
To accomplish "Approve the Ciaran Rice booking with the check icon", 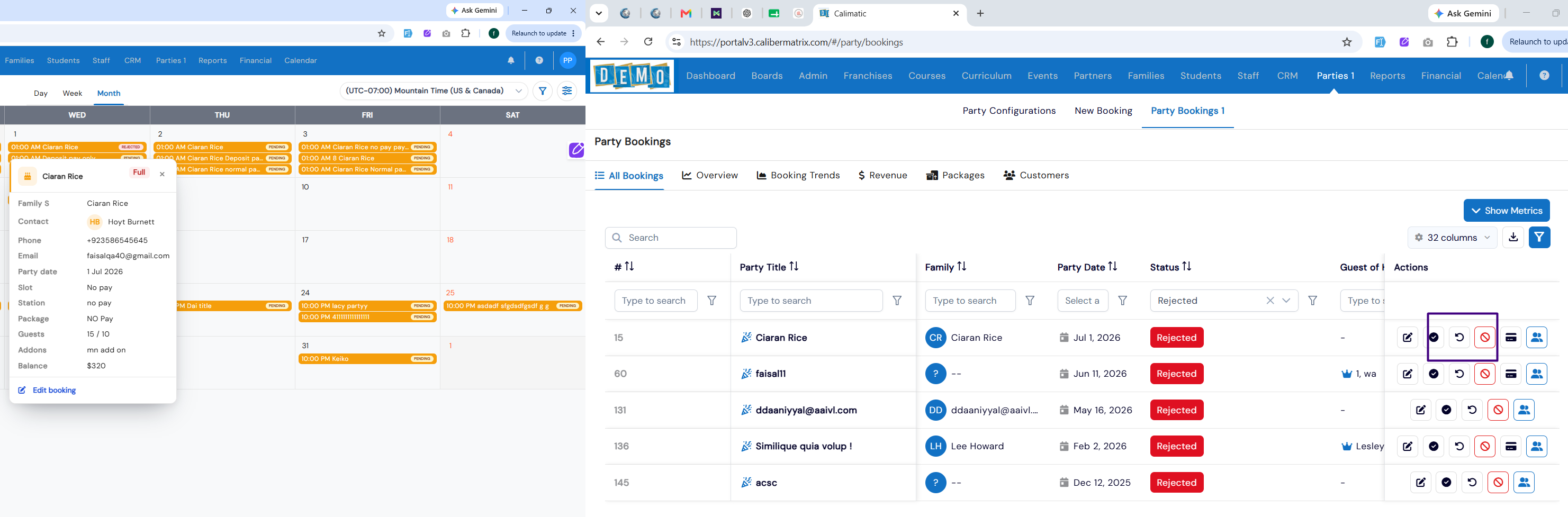I will (x=1434, y=338).
